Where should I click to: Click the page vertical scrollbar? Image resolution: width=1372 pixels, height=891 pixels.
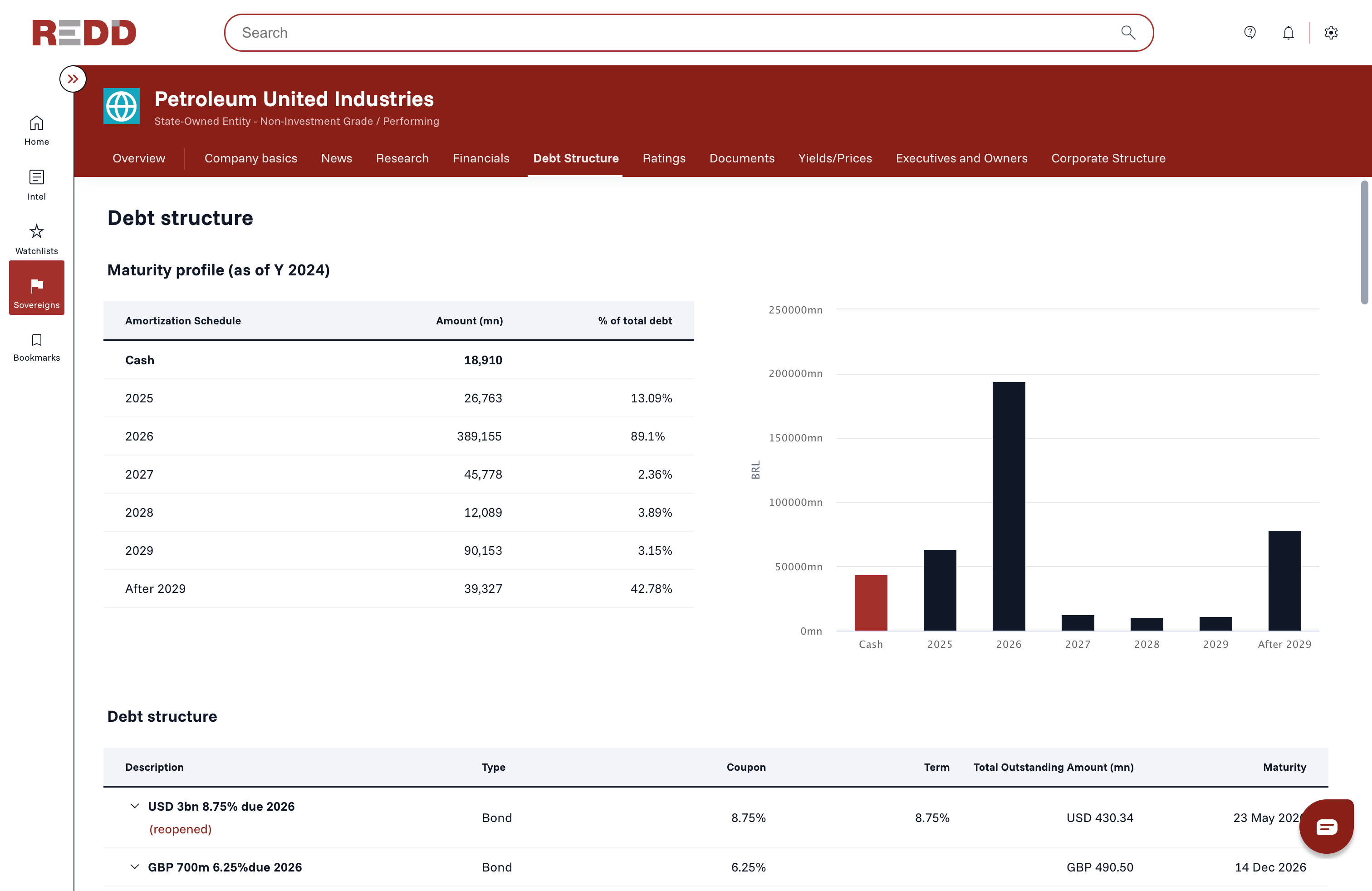[x=1364, y=242]
